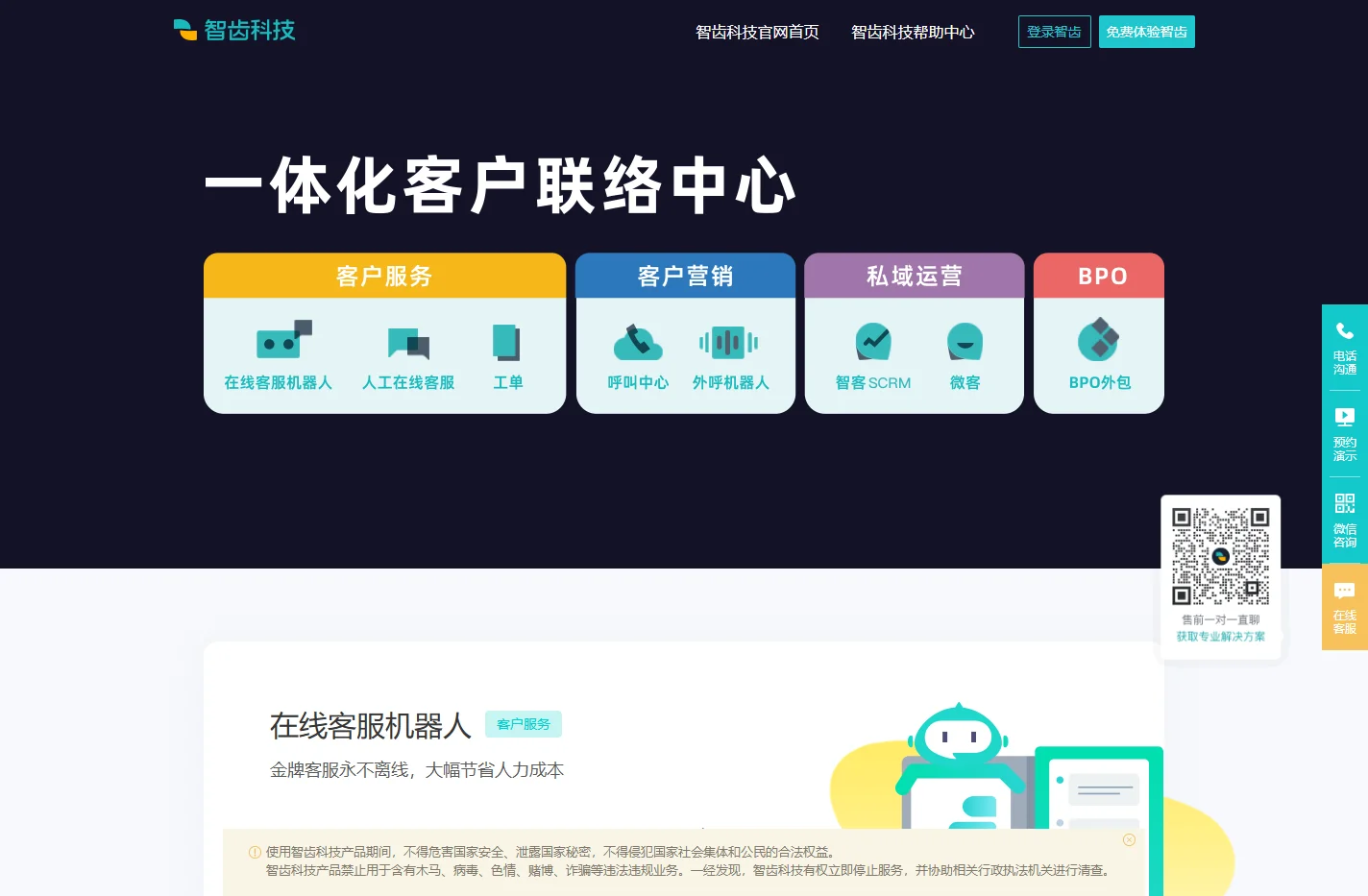The width and height of the screenshot is (1368, 896).
Task: Click the 智齿科技 logo
Action: [234, 30]
